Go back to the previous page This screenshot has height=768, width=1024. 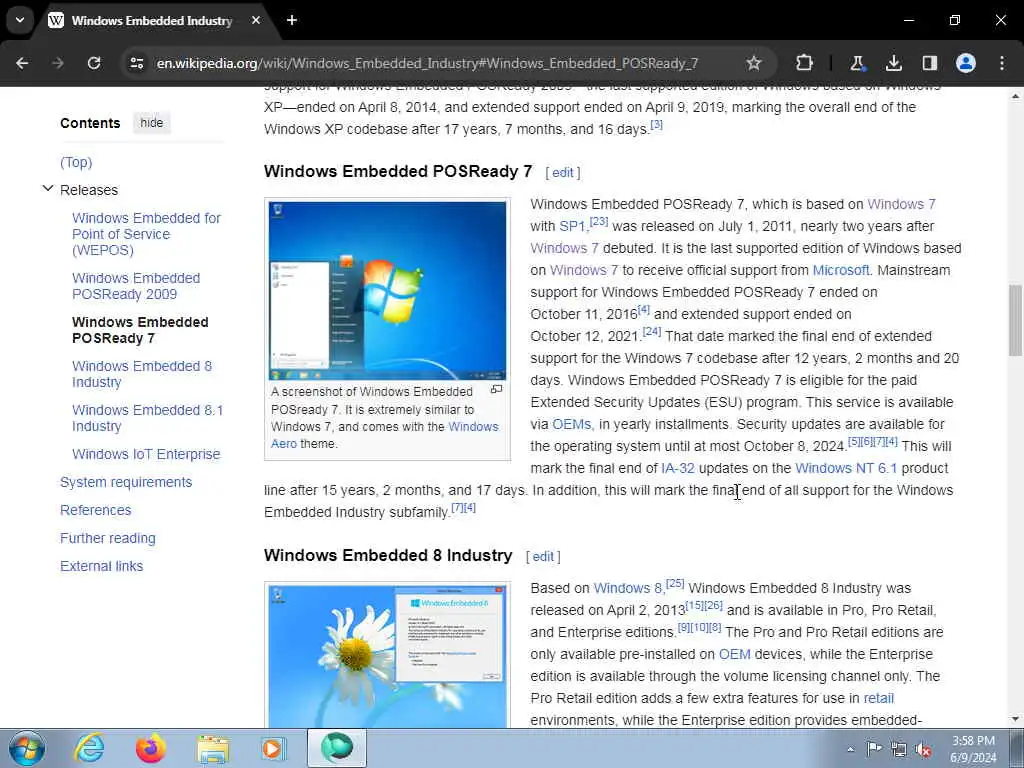[22, 63]
